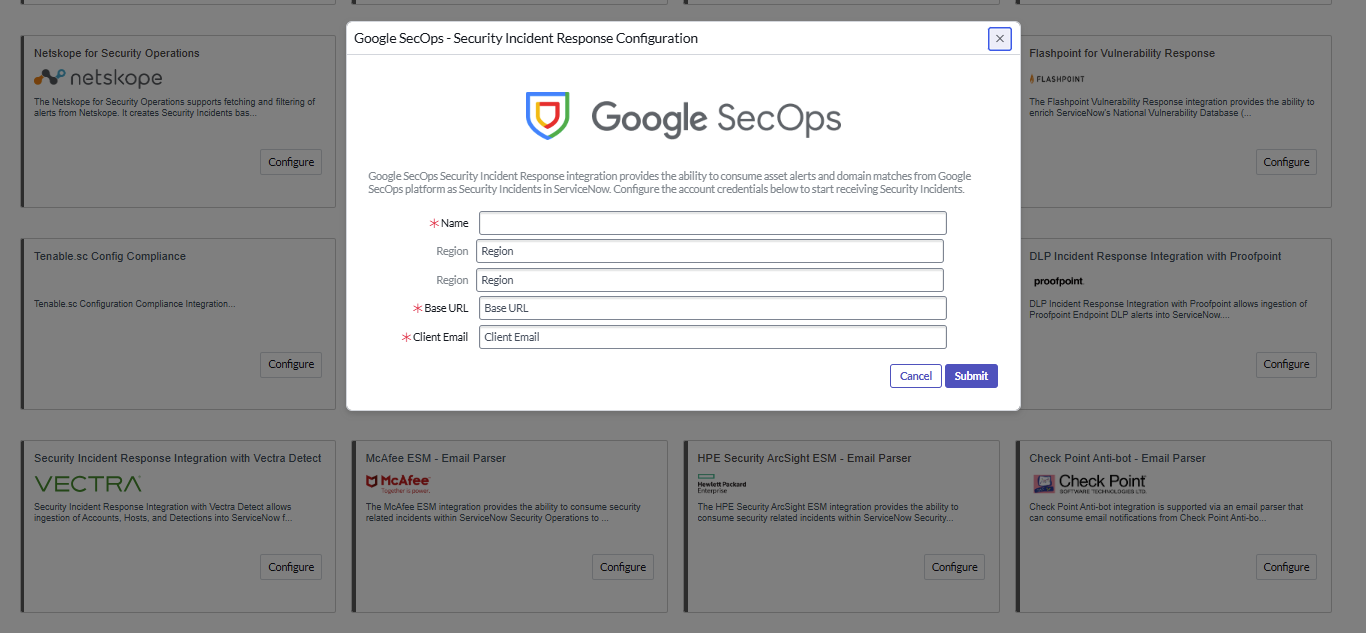
Task: Open the first Region selector
Action: (x=711, y=251)
